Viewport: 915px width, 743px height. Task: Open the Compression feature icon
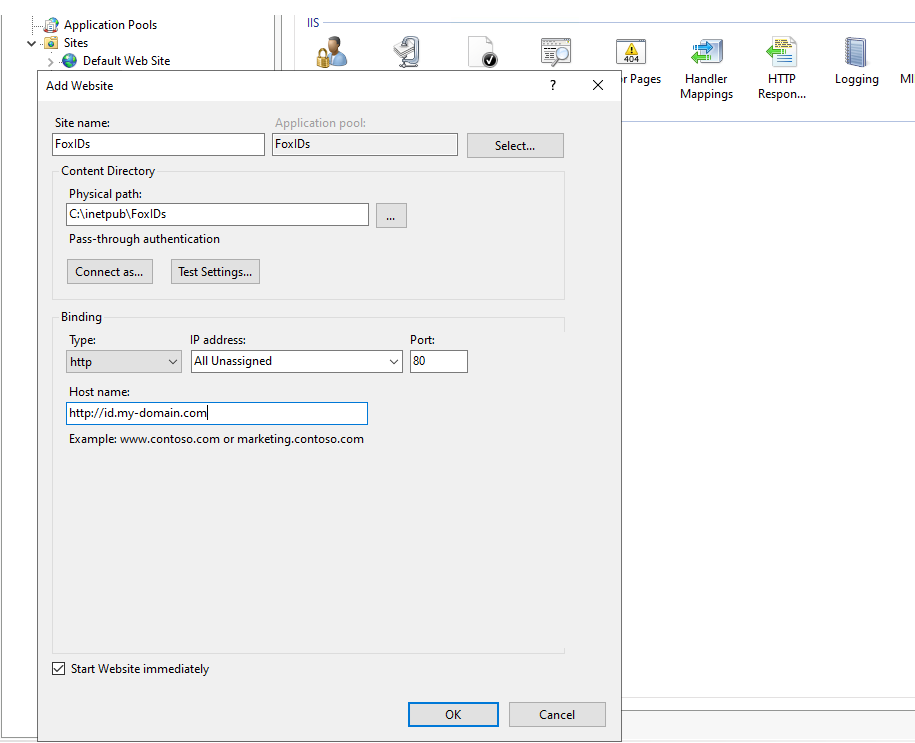point(407,50)
